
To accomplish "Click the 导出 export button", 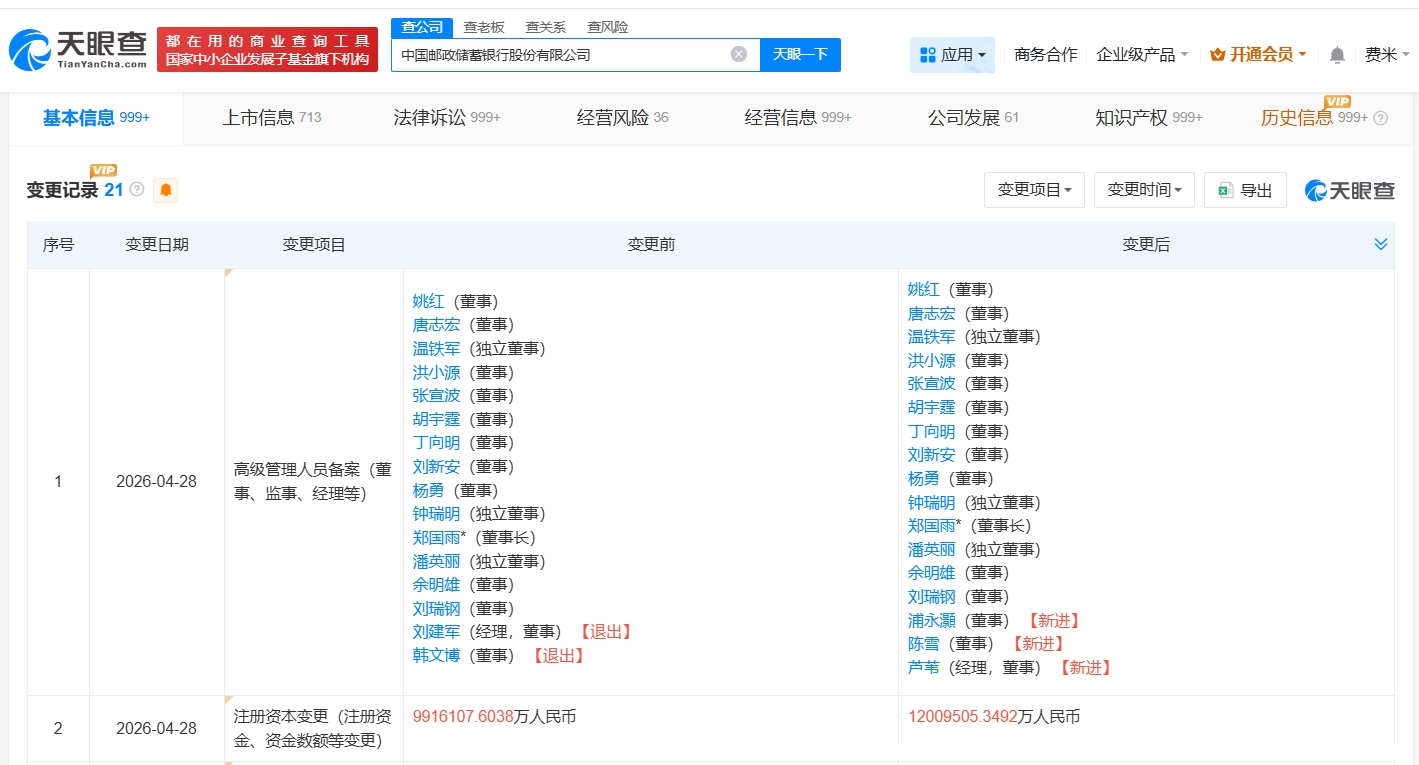I will click(x=1246, y=189).
